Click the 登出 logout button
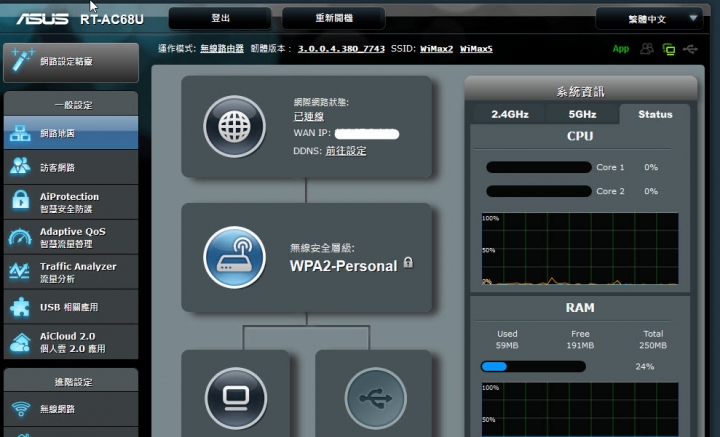This screenshot has height=437, width=720. click(x=220, y=18)
